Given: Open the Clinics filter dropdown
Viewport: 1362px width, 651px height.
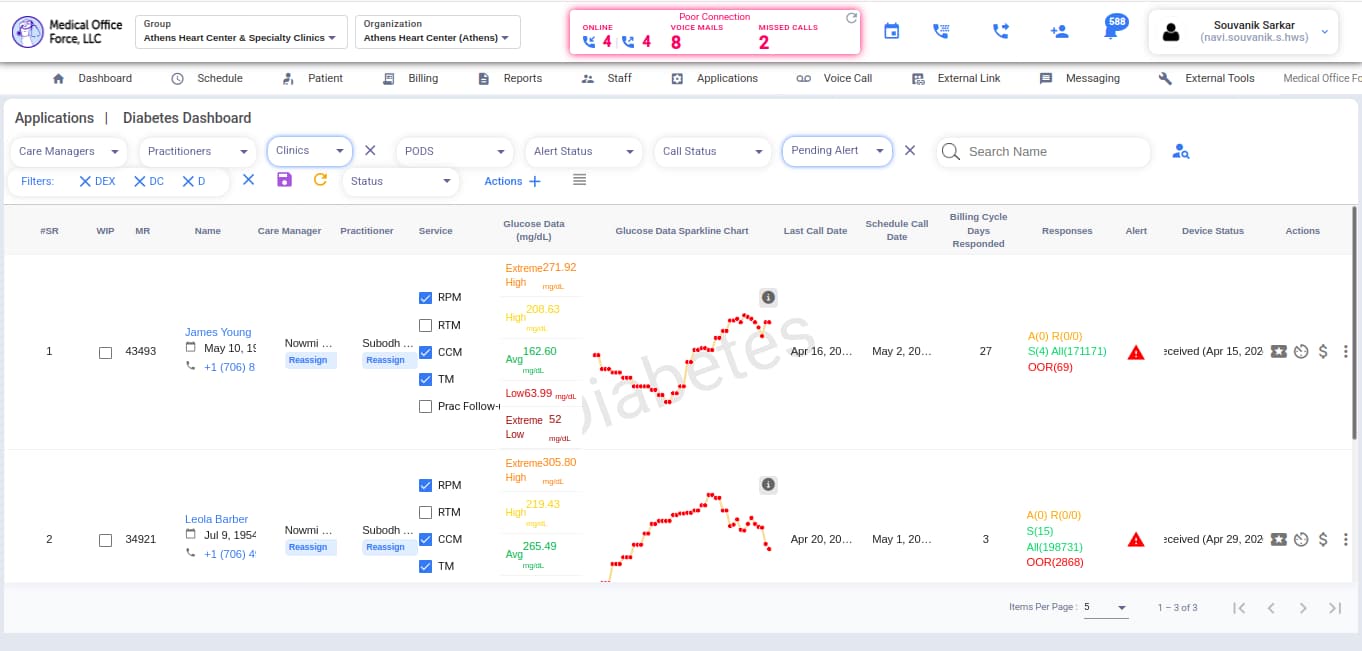Looking at the screenshot, I should click(x=310, y=151).
